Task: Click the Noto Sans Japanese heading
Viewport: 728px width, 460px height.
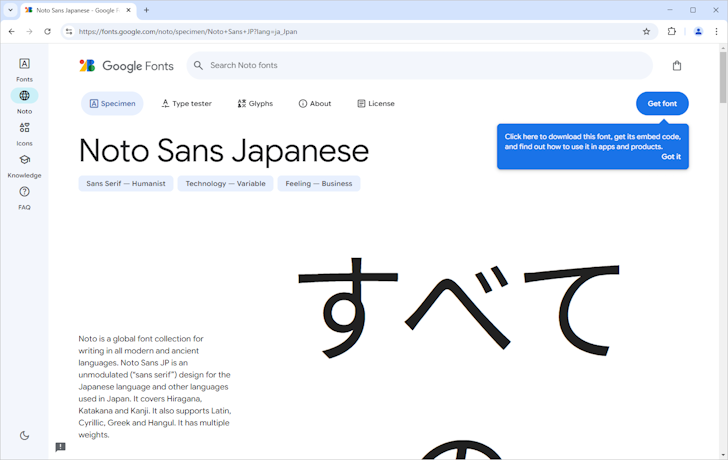Action: click(x=224, y=151)
